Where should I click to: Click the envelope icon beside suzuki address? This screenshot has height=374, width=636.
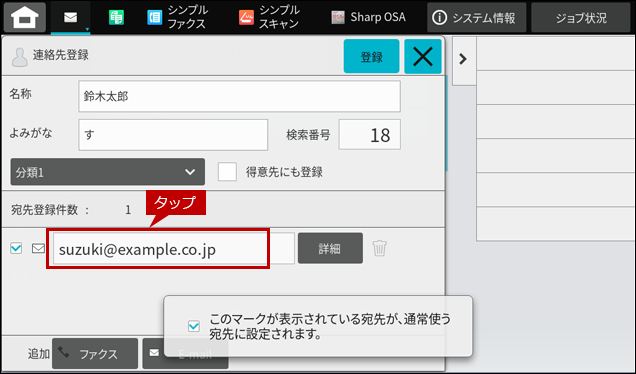point(39,248)
